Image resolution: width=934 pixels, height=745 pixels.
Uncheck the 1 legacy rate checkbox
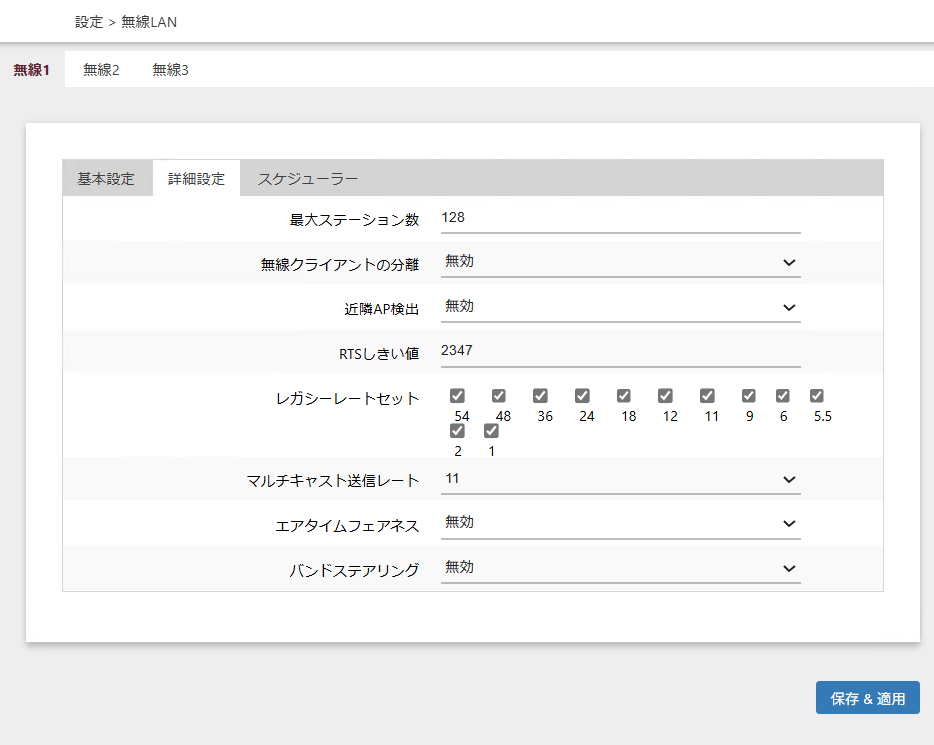[491, 431]
